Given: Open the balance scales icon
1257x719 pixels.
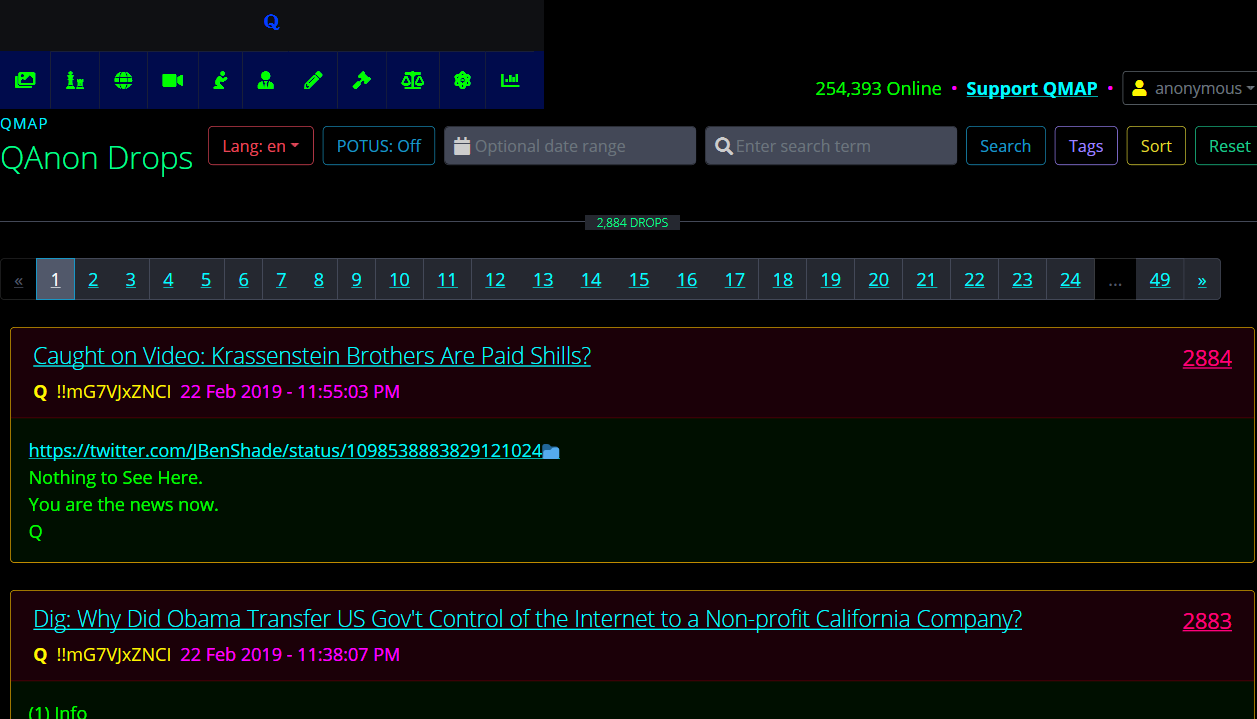Looking at the screenshot, I should tap(412, 80).
